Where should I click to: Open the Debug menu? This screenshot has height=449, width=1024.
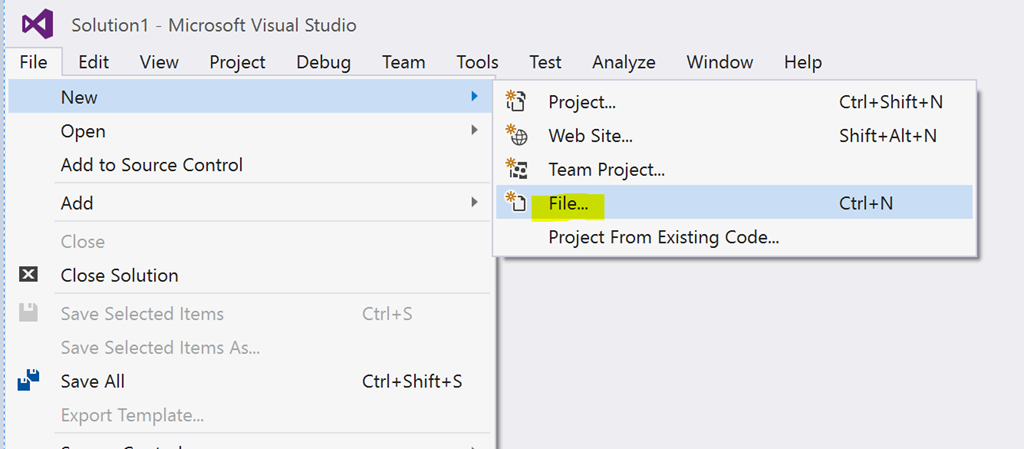pyautogui.click(x=323, y=62)
